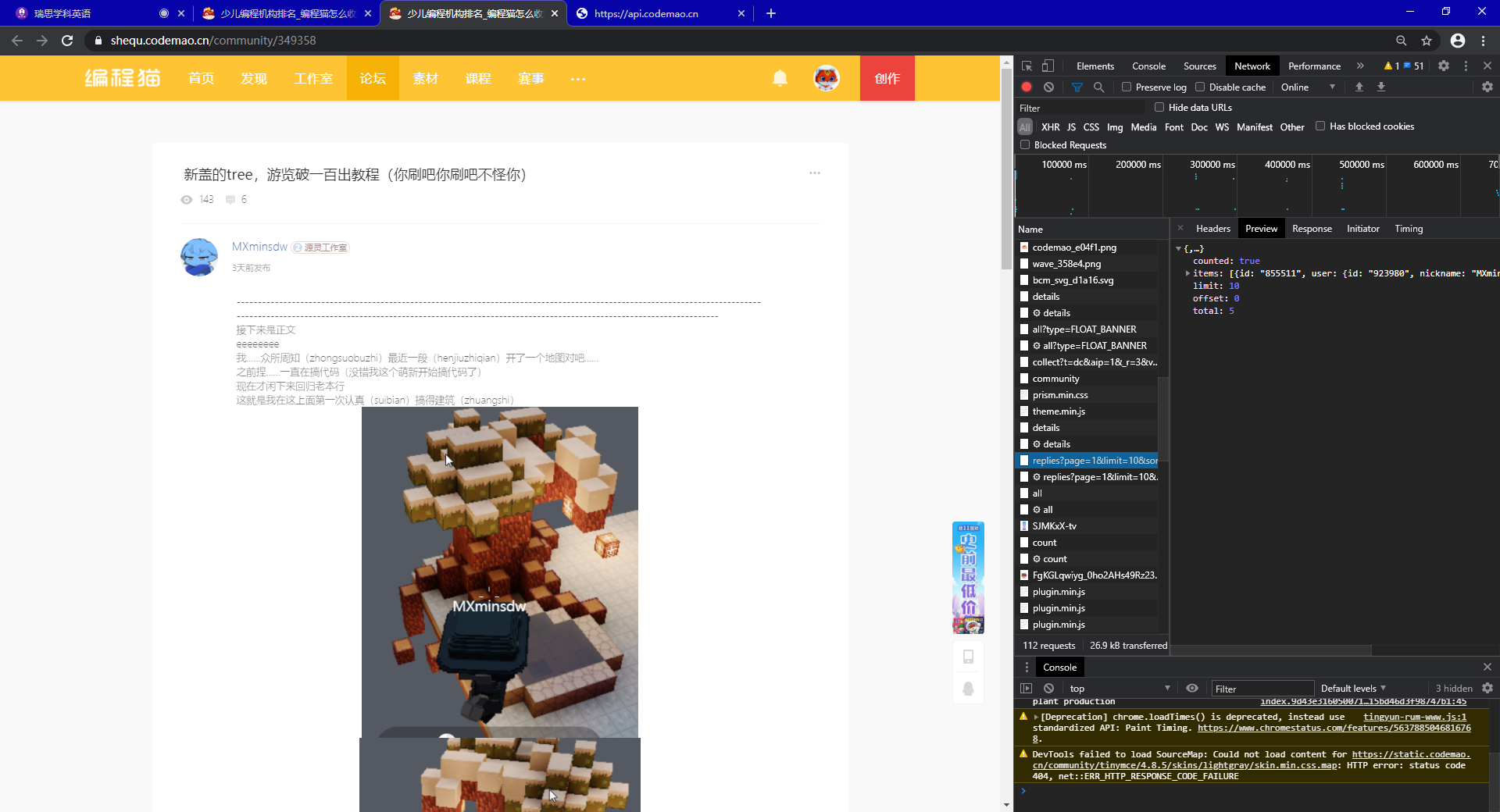The height and width of the screenshot is (812, 1500).
Task: Open main DevTools settings gear in tab bar
Action: pyautogui.click(x=1444, y=66)
